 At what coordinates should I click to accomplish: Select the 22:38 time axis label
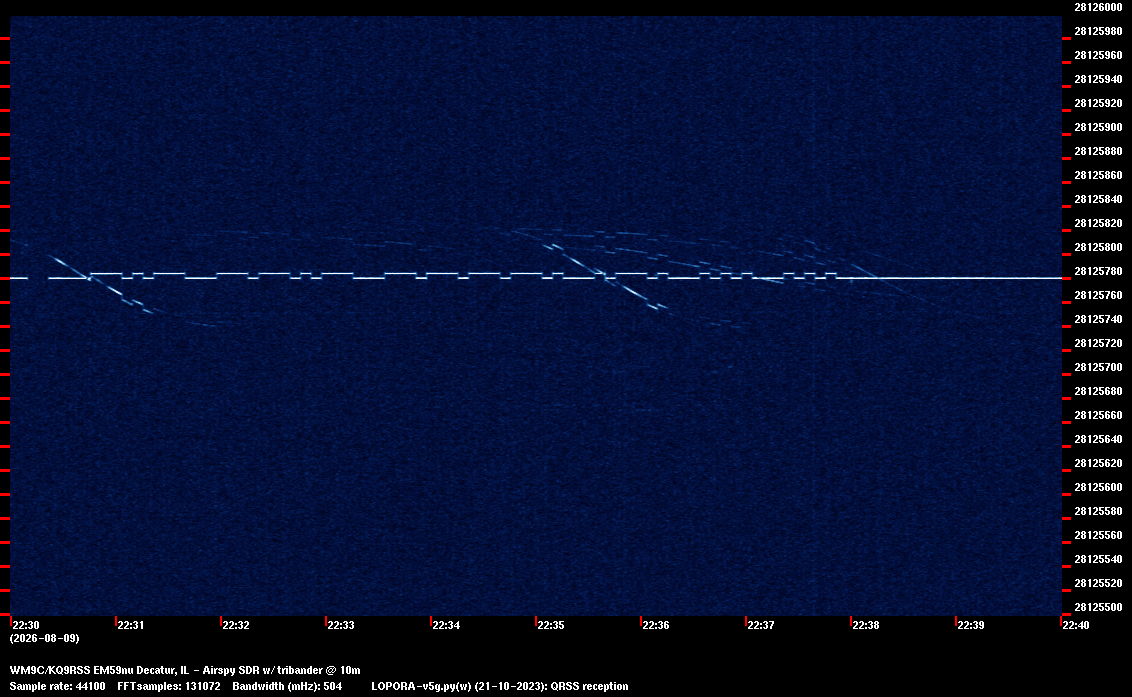[x=866, y=625]
